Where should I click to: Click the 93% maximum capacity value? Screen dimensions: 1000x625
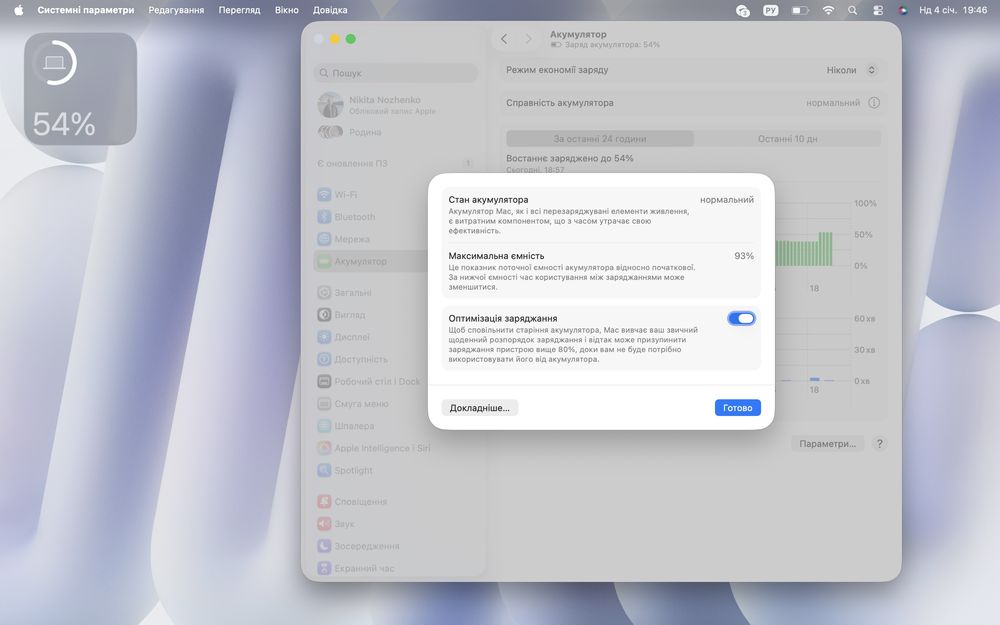coord(744,256)
